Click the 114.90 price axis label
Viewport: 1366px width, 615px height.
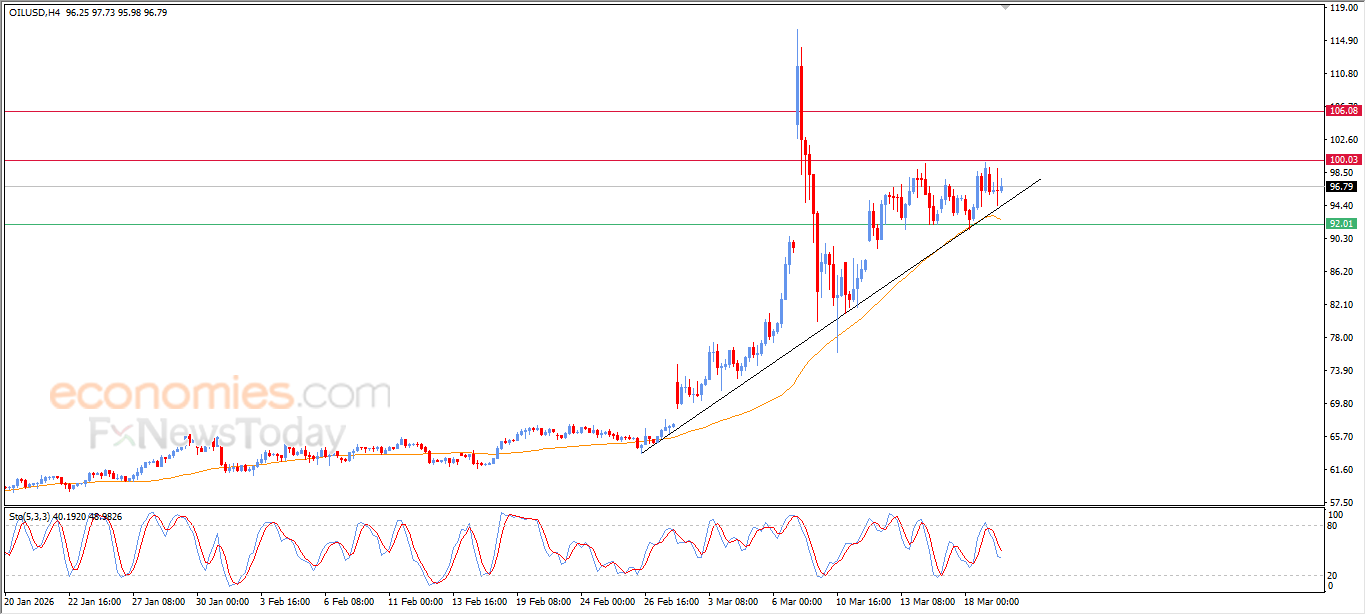pyautogui.click(x=1343, y=40)
